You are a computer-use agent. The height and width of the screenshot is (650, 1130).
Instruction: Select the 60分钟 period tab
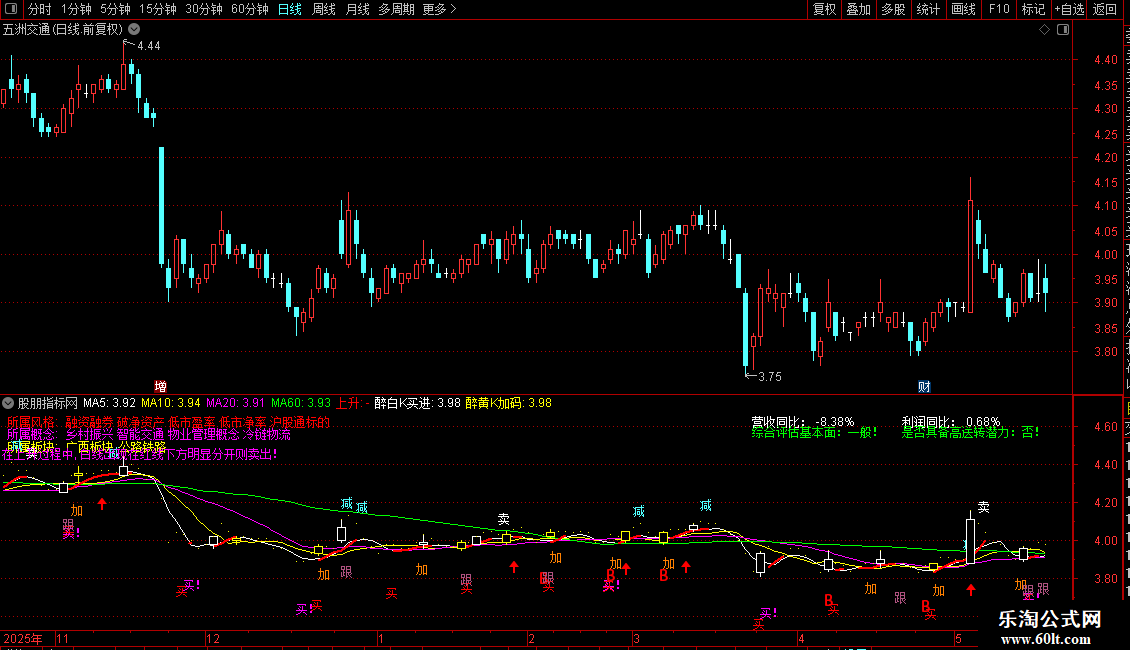(x=249, y=9)
